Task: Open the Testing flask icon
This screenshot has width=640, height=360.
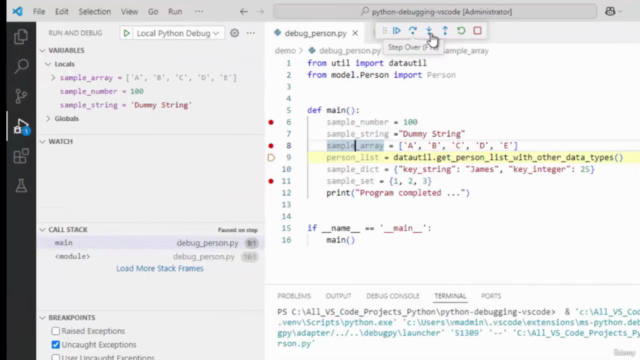Action: (21, 186)
